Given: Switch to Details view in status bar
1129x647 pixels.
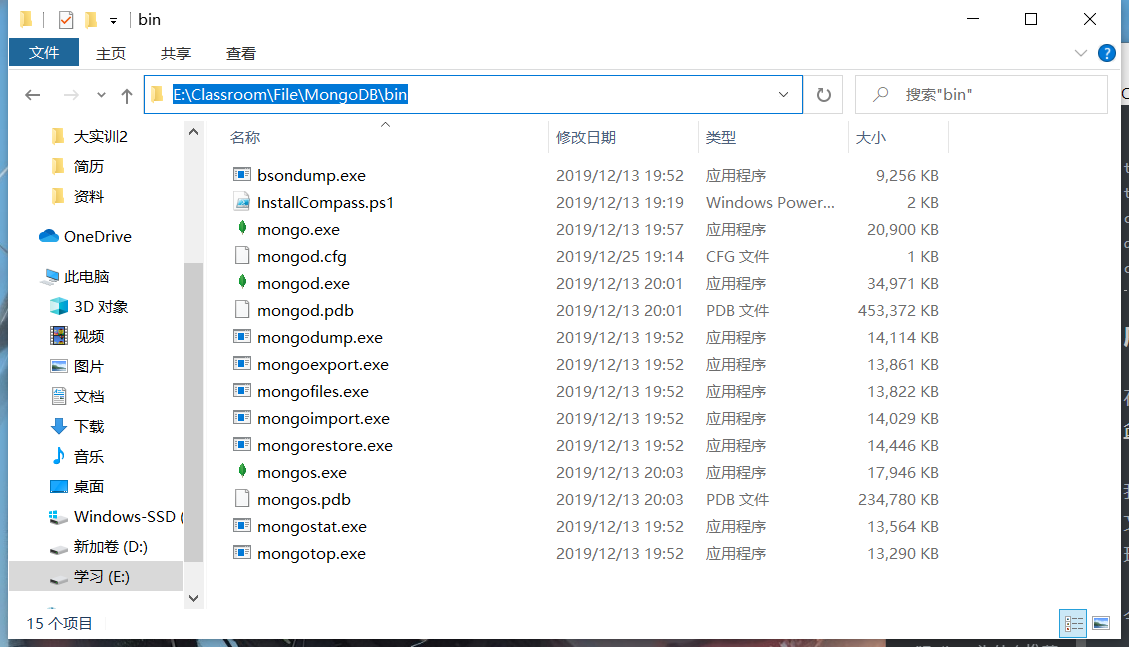Looking at the screenshot, I should tap(1073, 623).
